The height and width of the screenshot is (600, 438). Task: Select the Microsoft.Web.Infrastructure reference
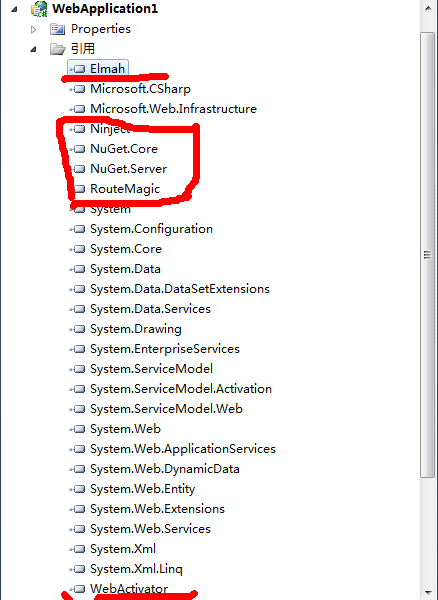pyautogui.click(x=173, y=109)
